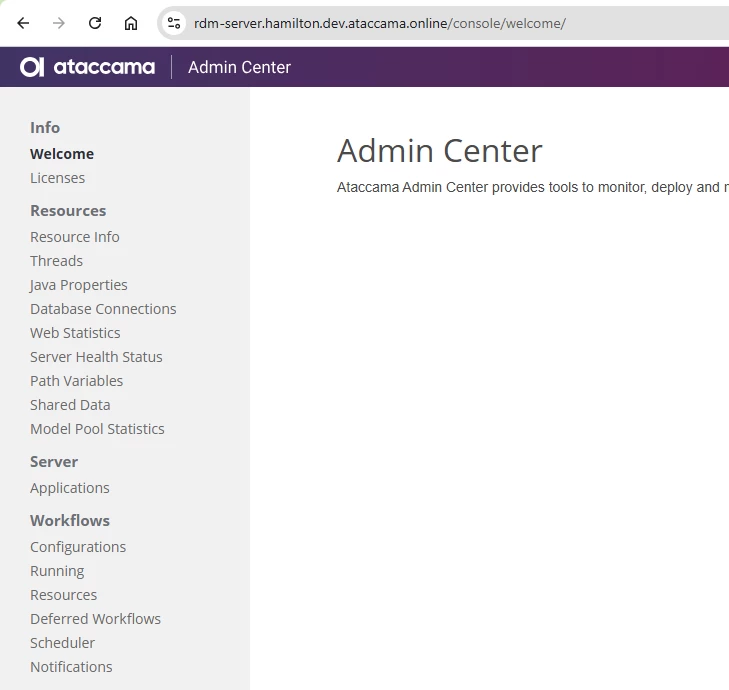Open the Licenses page

click(58, 178)
